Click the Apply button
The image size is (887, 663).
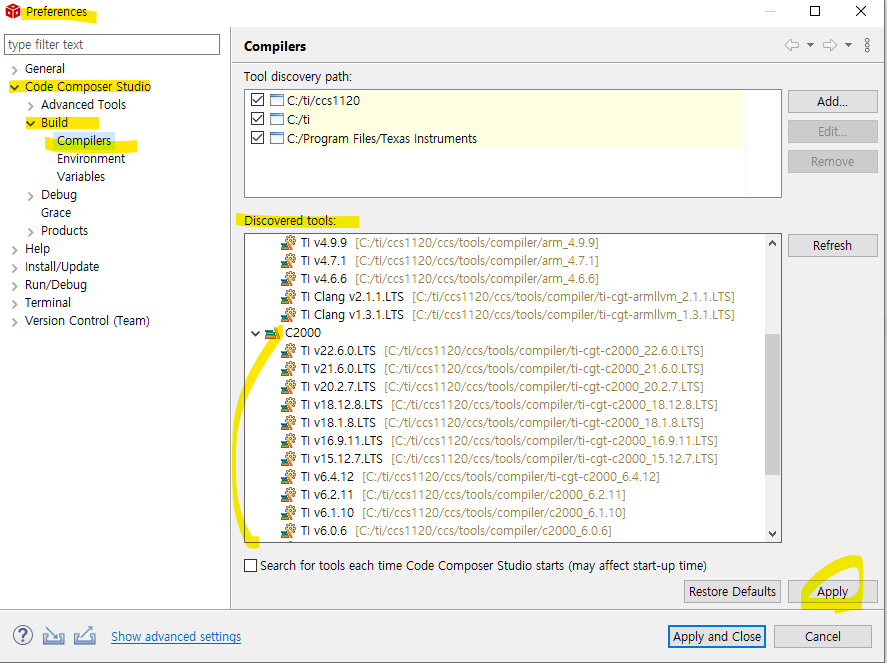pyautogui.click(x=832, y=591)
